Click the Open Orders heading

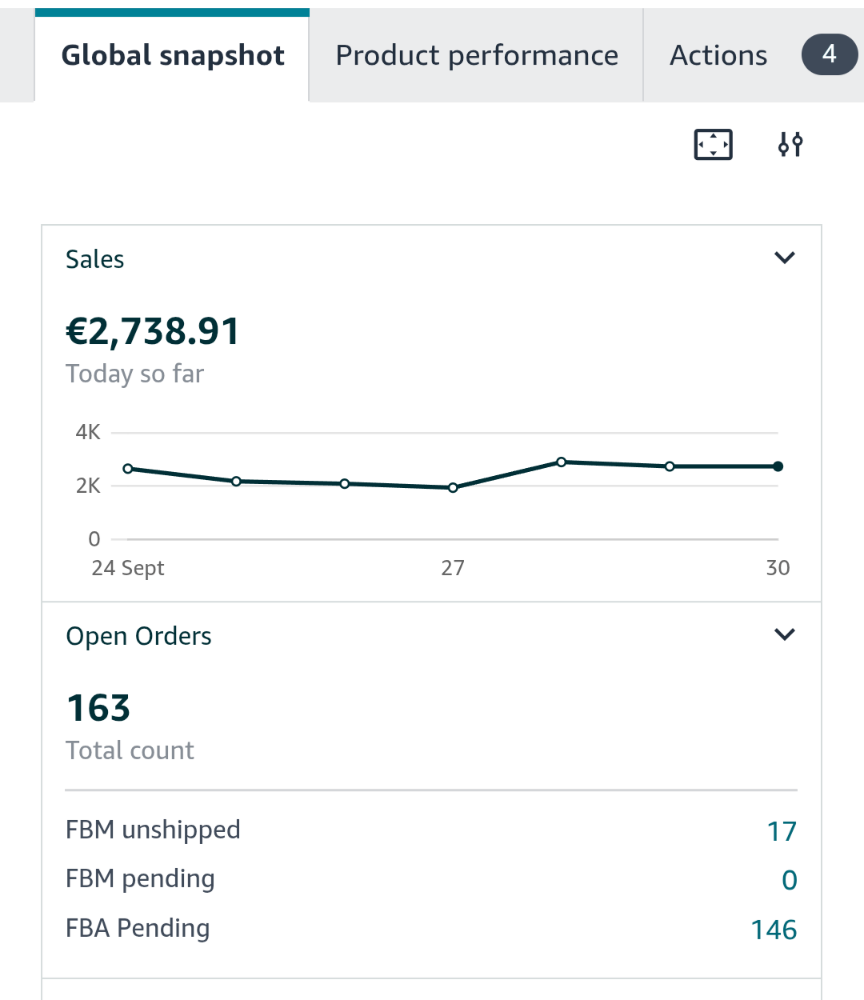click(138, 635)
